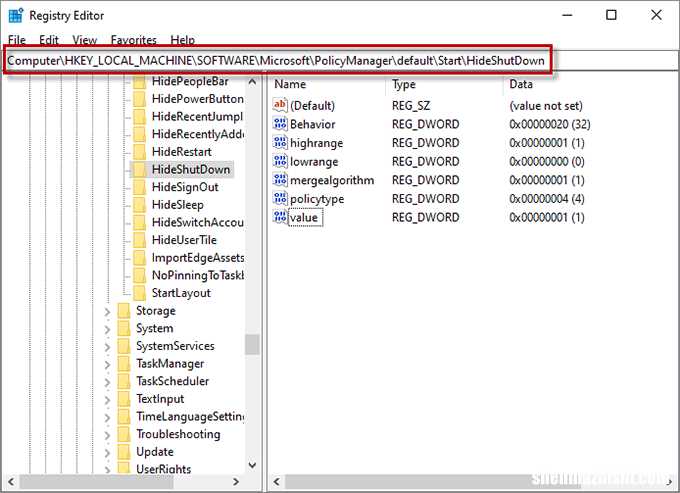This screenshot has height=493, width=680.
Task: Expand the Storage key
Action: pos(107,312)
